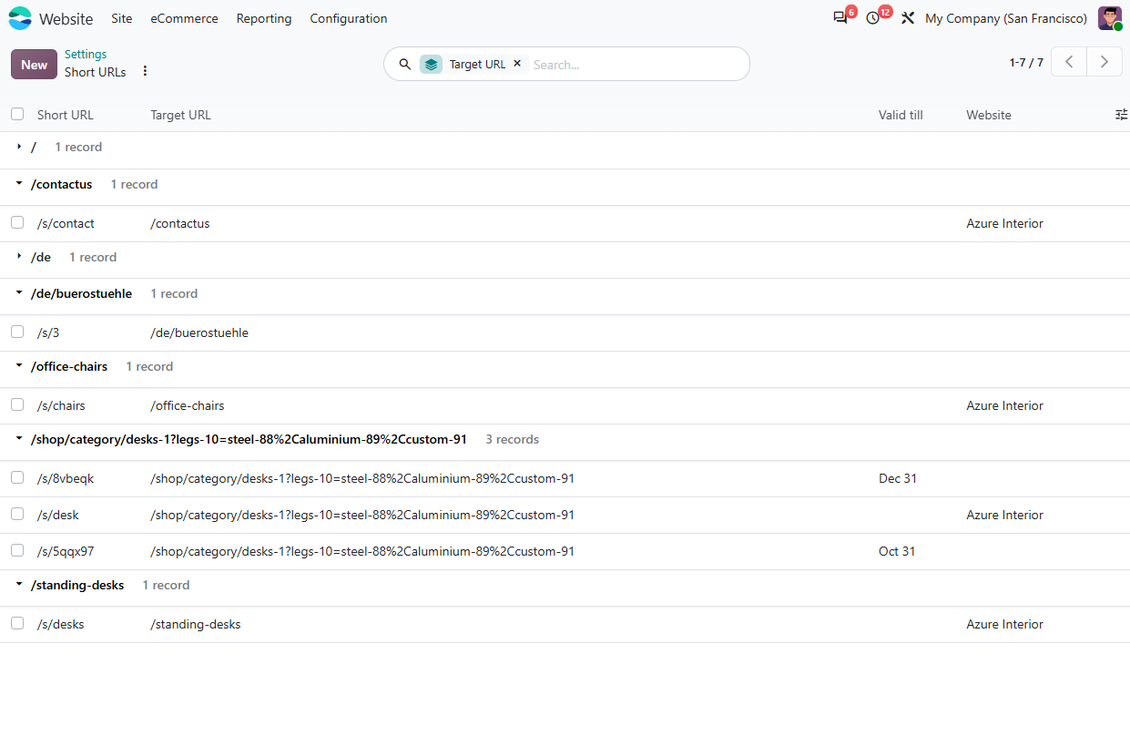Click the /s/8vbeqk target URL cell
Viewport: 1130px width, 736px height.
pyautogui.click(x=362, y=478)
